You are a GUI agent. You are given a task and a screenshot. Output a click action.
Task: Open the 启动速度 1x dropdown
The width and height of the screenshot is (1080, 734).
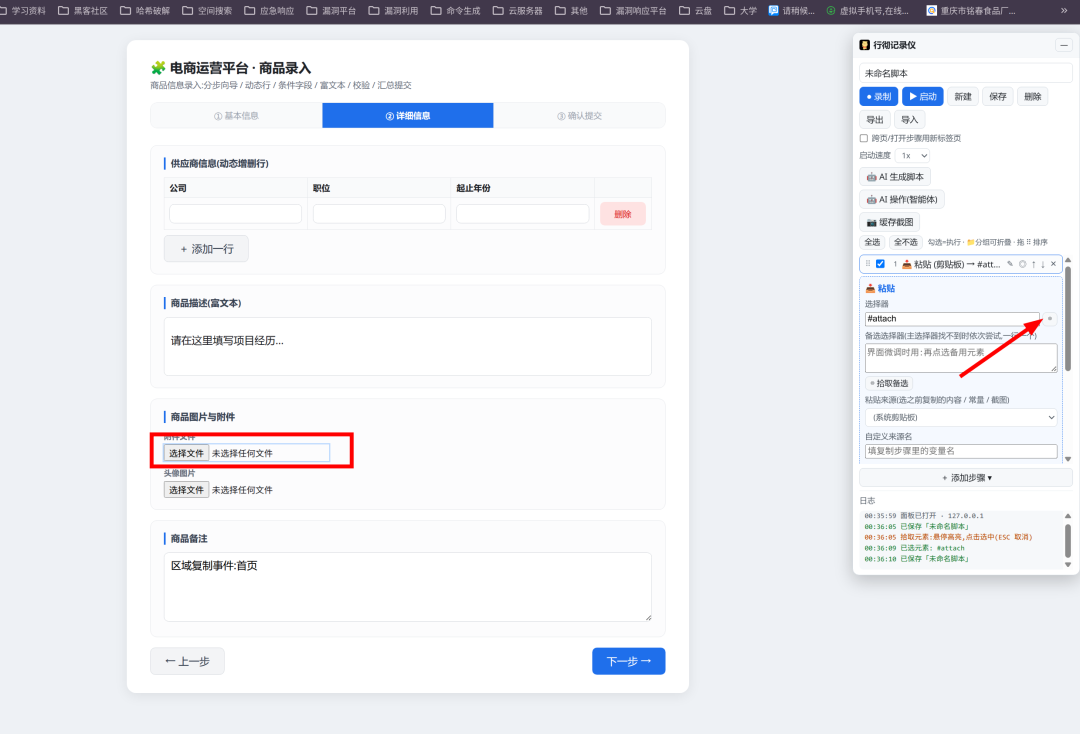(x=913, y=156)
